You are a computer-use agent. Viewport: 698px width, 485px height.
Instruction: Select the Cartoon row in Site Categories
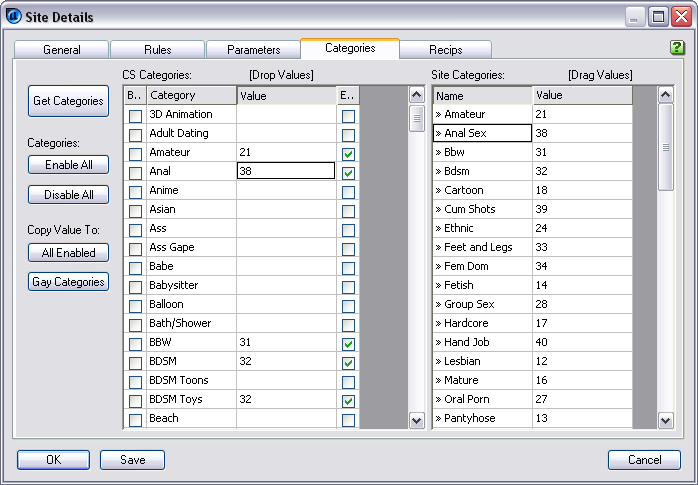coord(482,190)
